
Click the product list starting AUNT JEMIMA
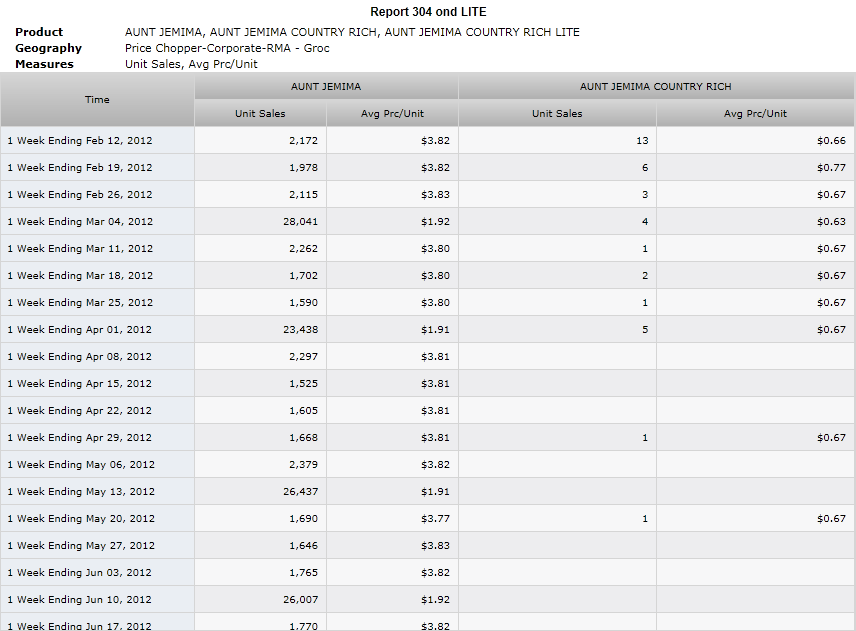pos(352,32)
